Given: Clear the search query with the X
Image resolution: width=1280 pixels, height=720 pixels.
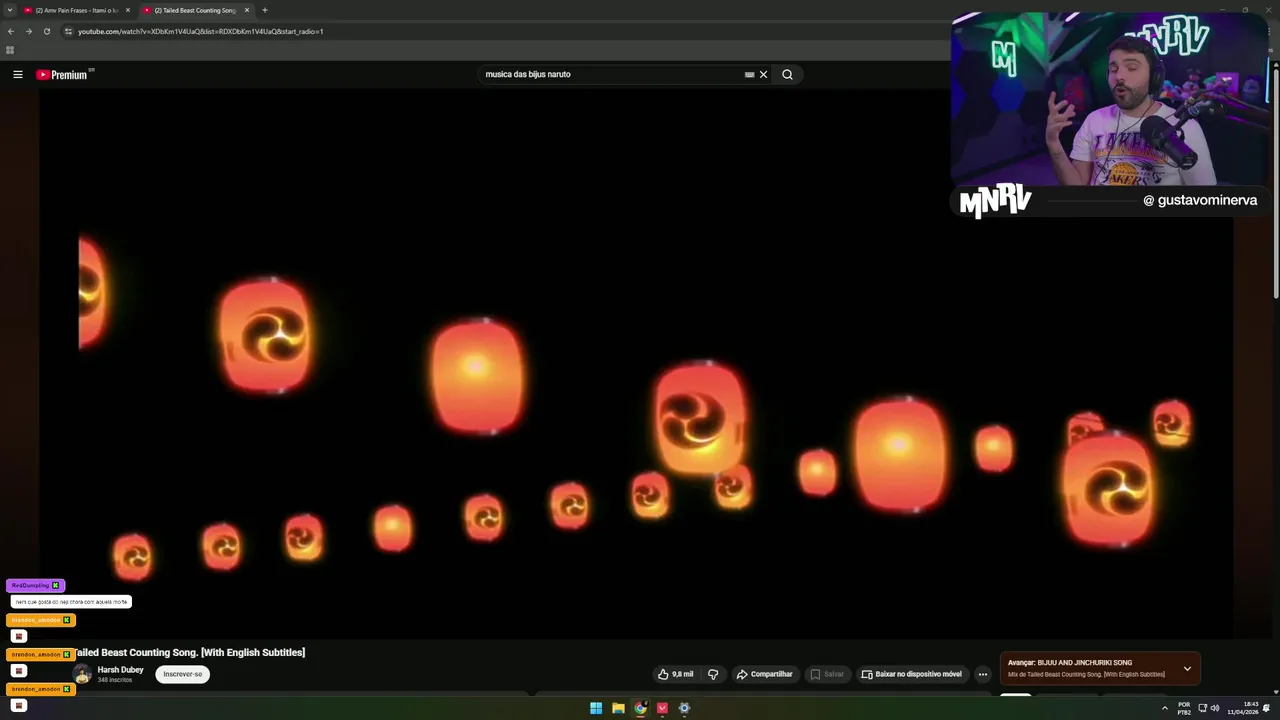Looking at the screenshot, I should [x=763, y=74].
